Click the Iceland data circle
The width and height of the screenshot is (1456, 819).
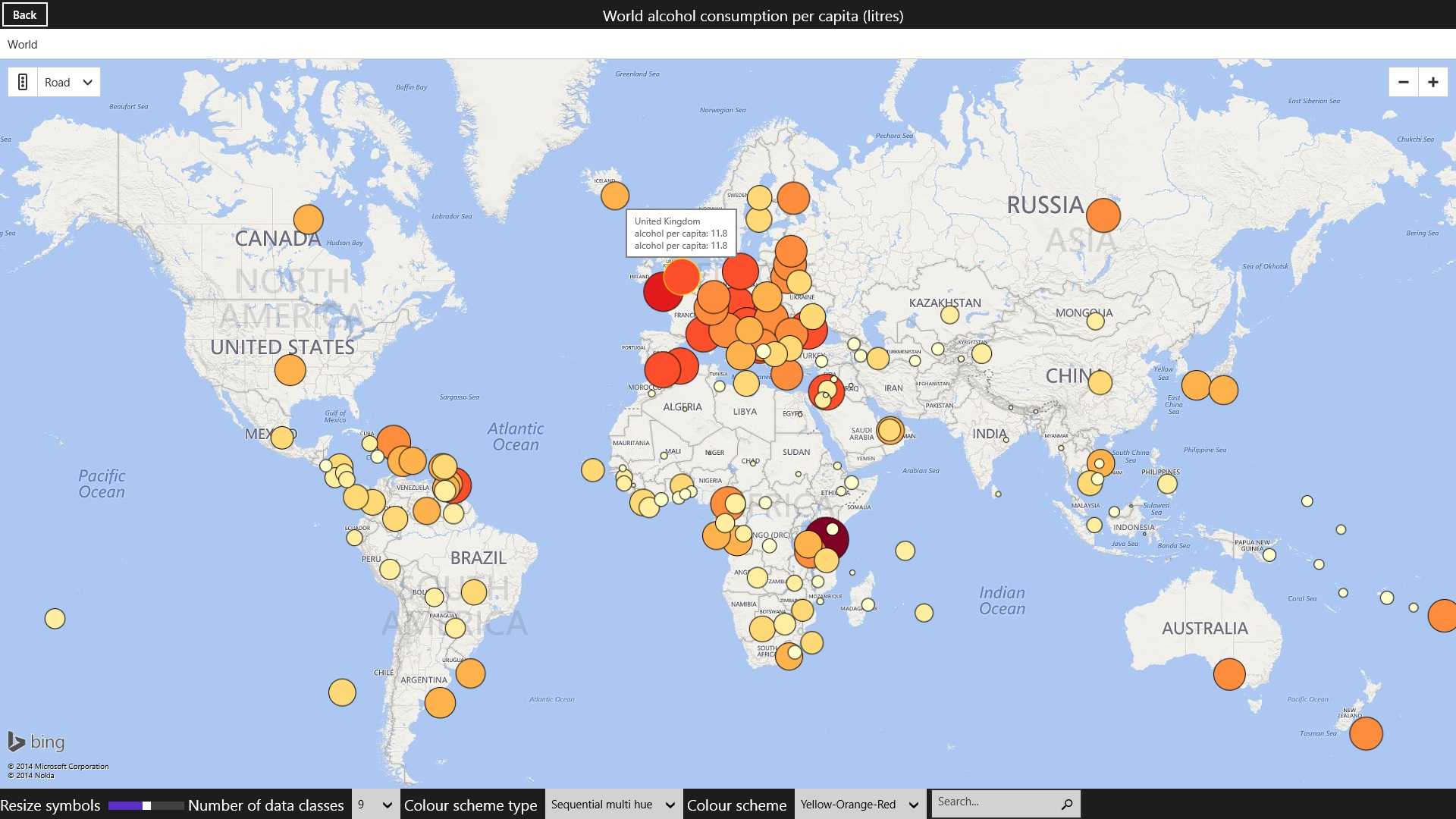pos(614,196)
